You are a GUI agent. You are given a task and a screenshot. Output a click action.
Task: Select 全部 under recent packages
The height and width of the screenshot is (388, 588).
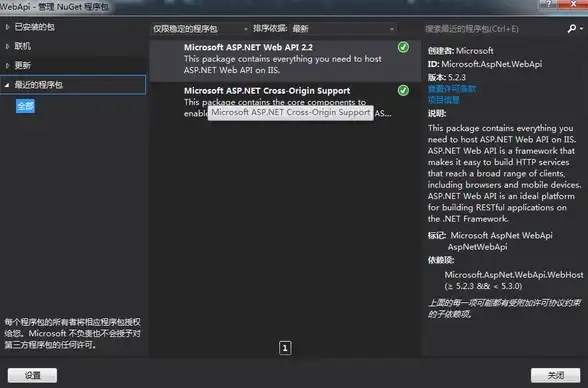point(26,106)
